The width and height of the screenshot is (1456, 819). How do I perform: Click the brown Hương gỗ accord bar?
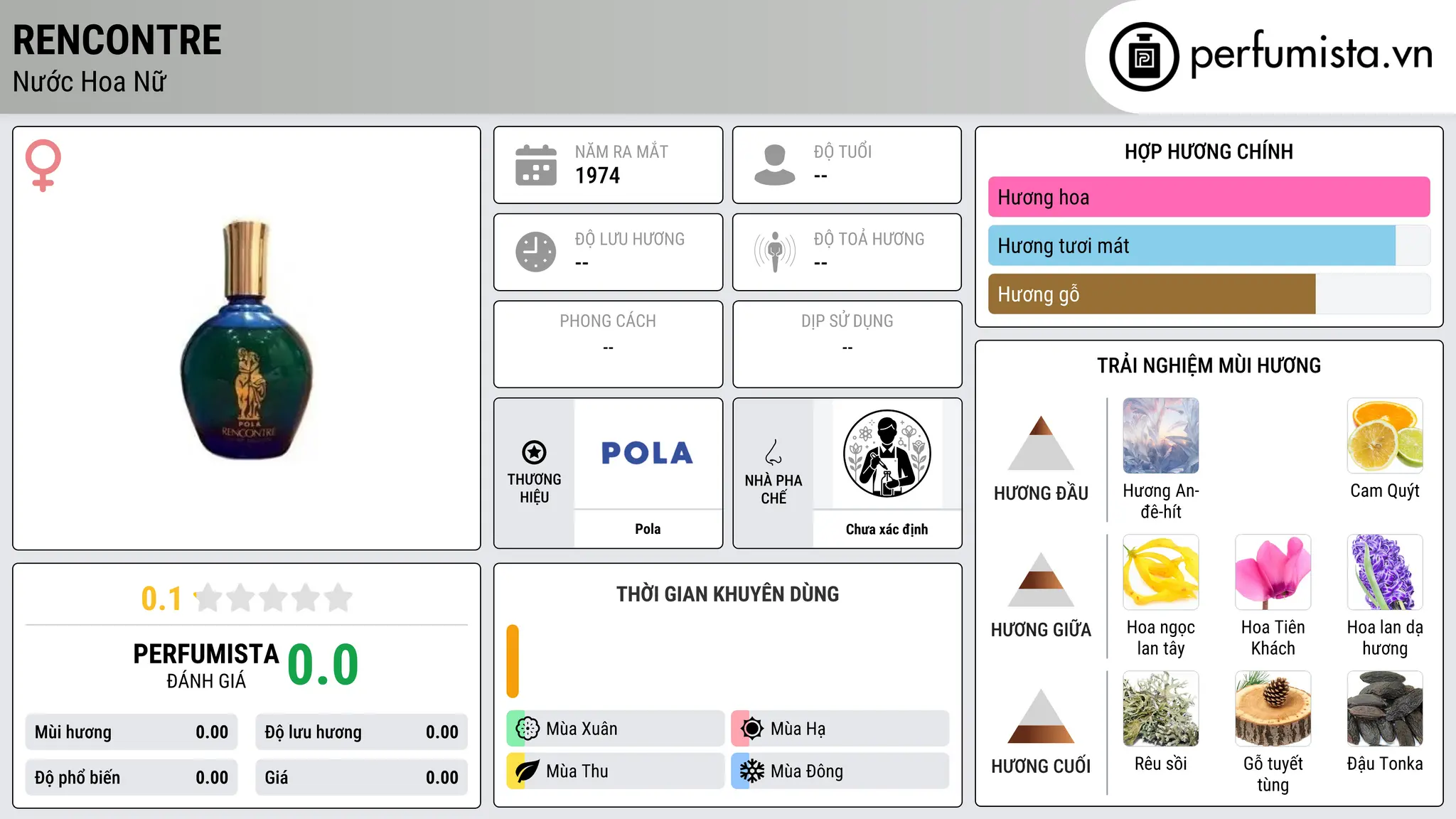point(1152,294)
